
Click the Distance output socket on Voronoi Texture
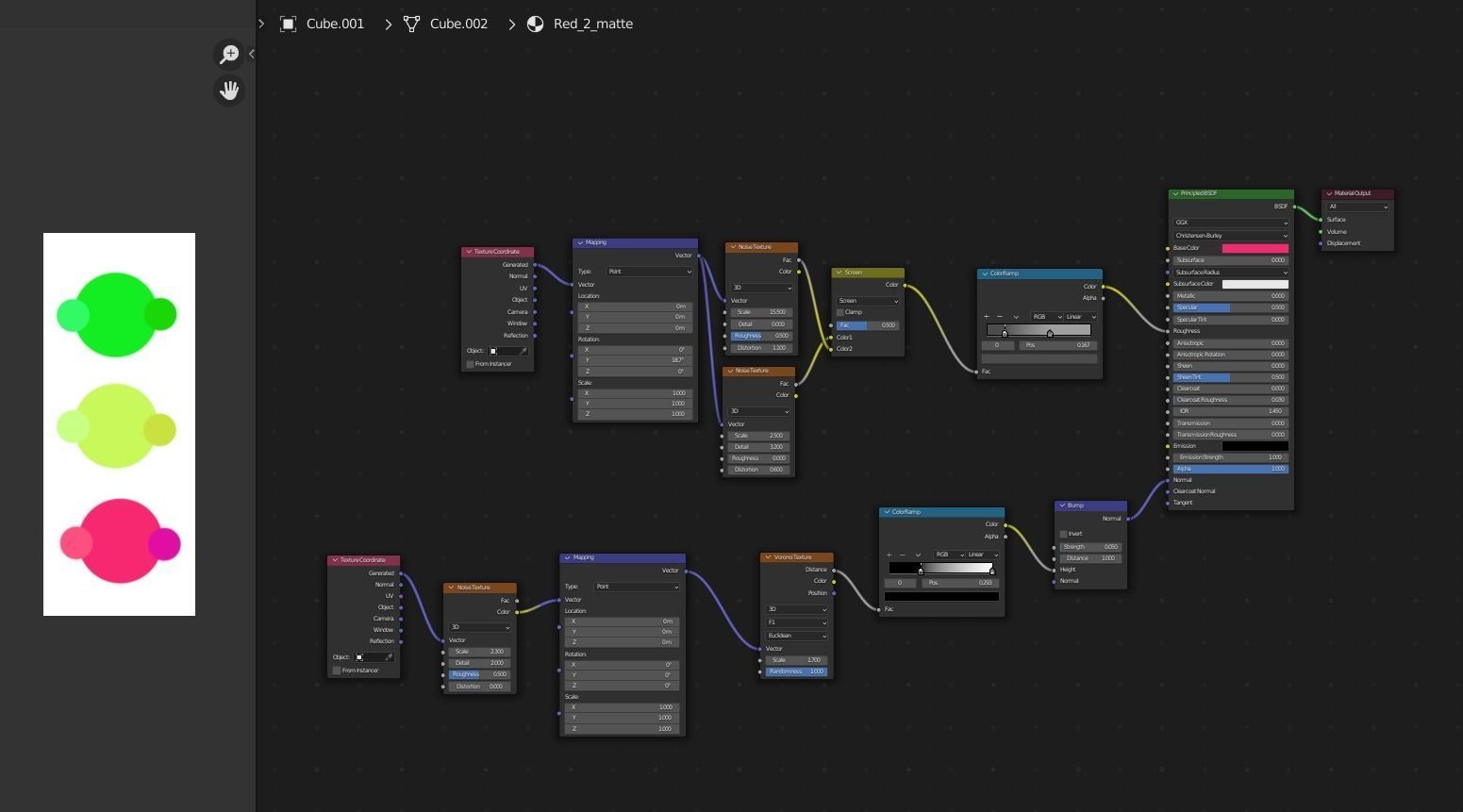834,570
